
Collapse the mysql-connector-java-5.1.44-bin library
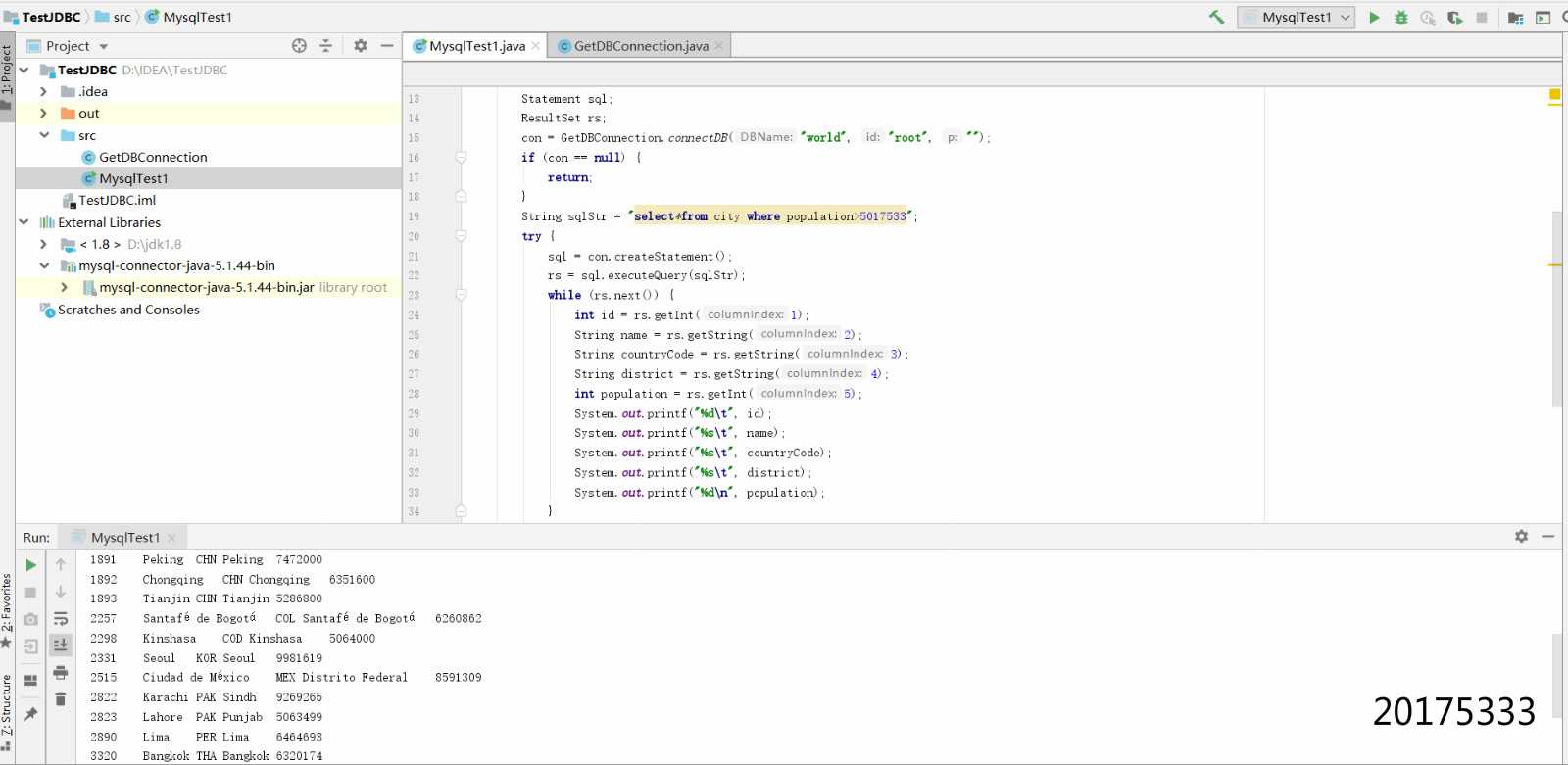(x=43, y=265)
